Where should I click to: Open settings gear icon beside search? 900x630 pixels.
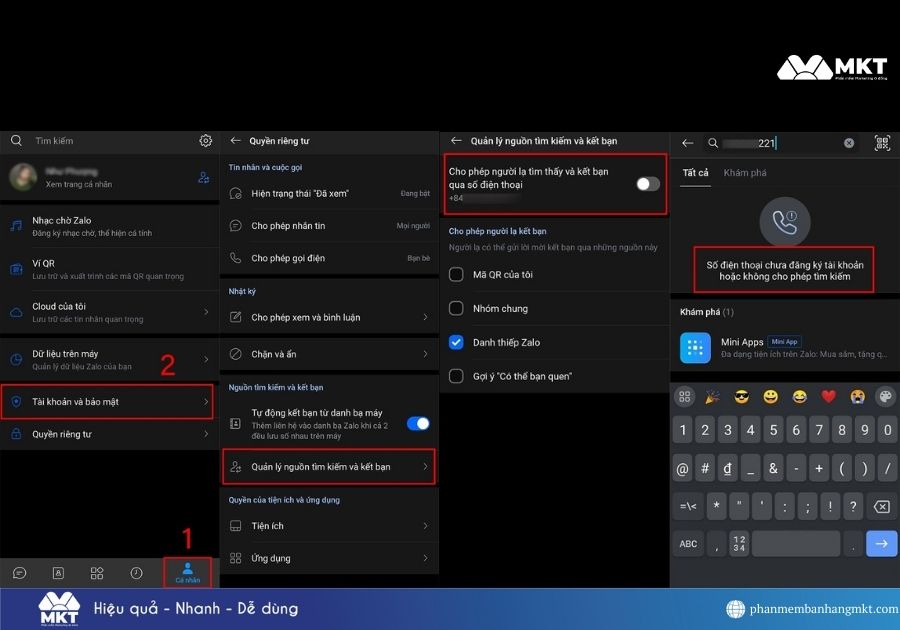[206, 141]
